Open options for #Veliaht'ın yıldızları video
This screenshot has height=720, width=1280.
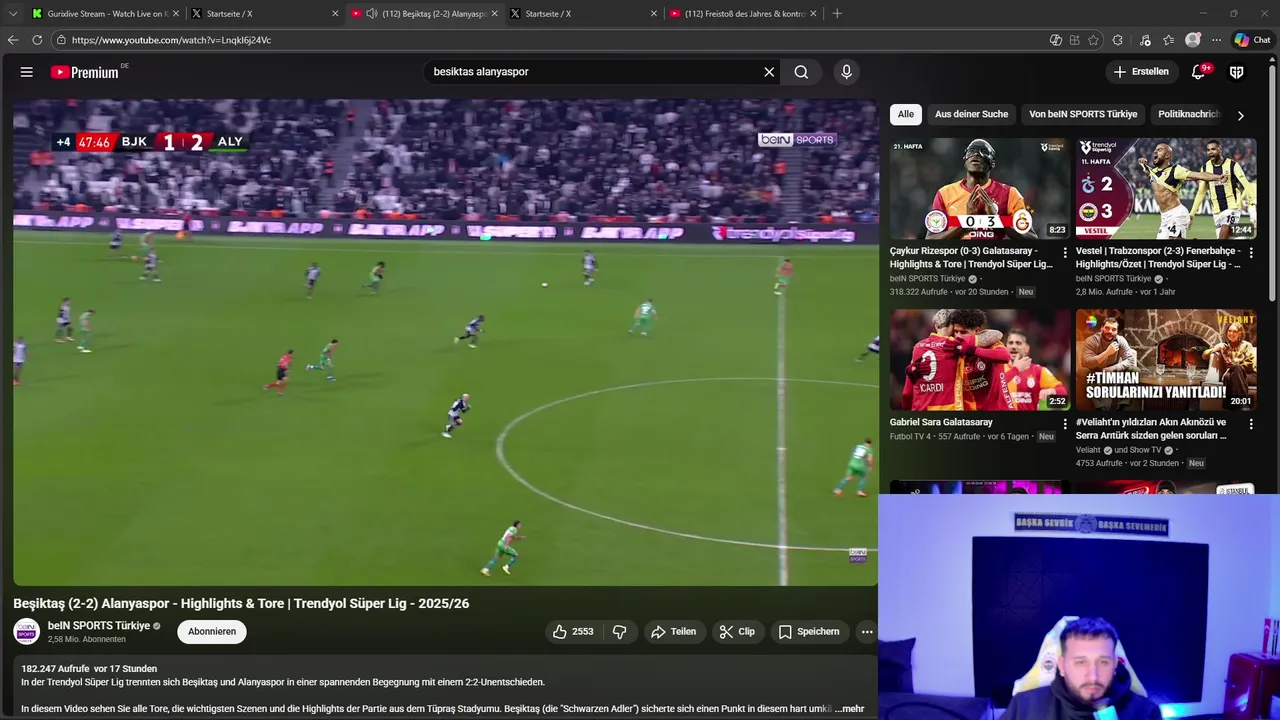coord(1251,424)
